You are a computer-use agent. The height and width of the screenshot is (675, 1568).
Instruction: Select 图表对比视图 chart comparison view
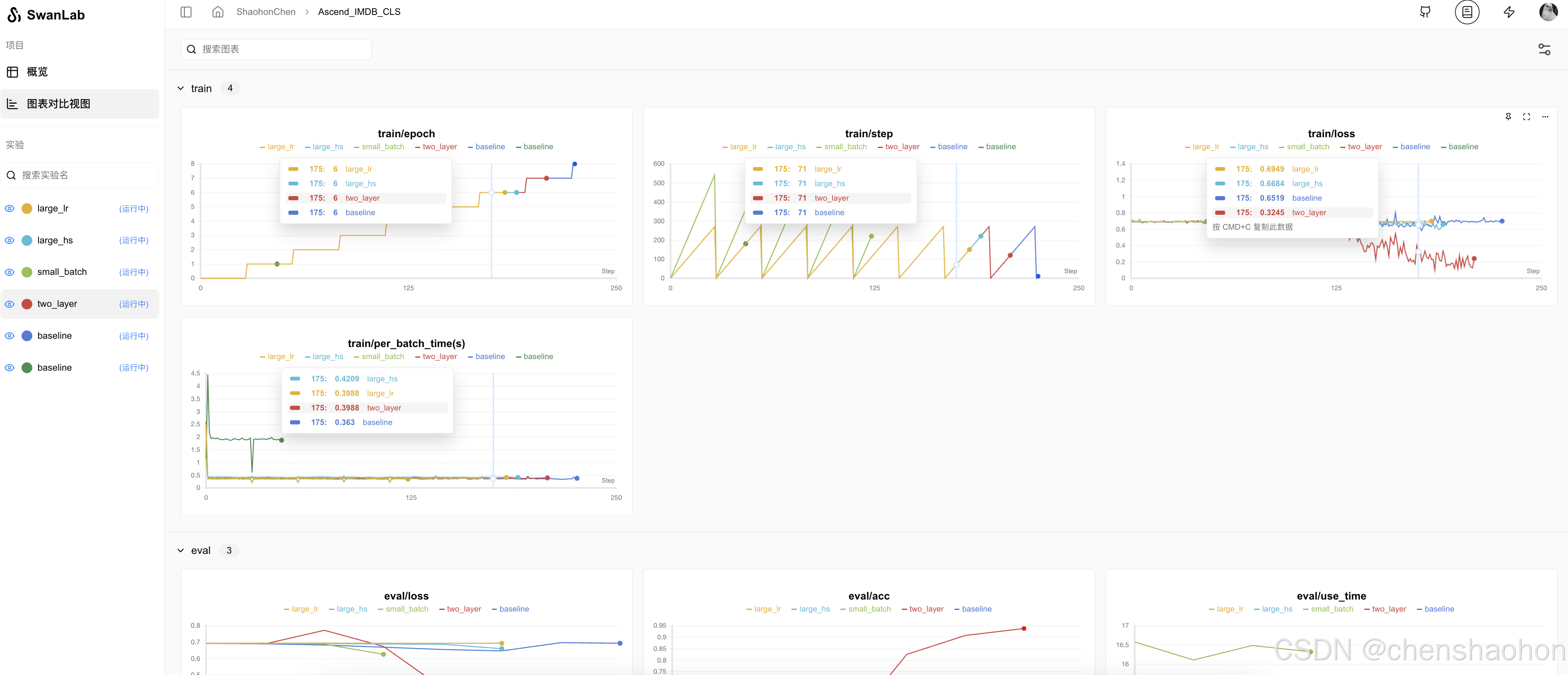tap(58, 104)
